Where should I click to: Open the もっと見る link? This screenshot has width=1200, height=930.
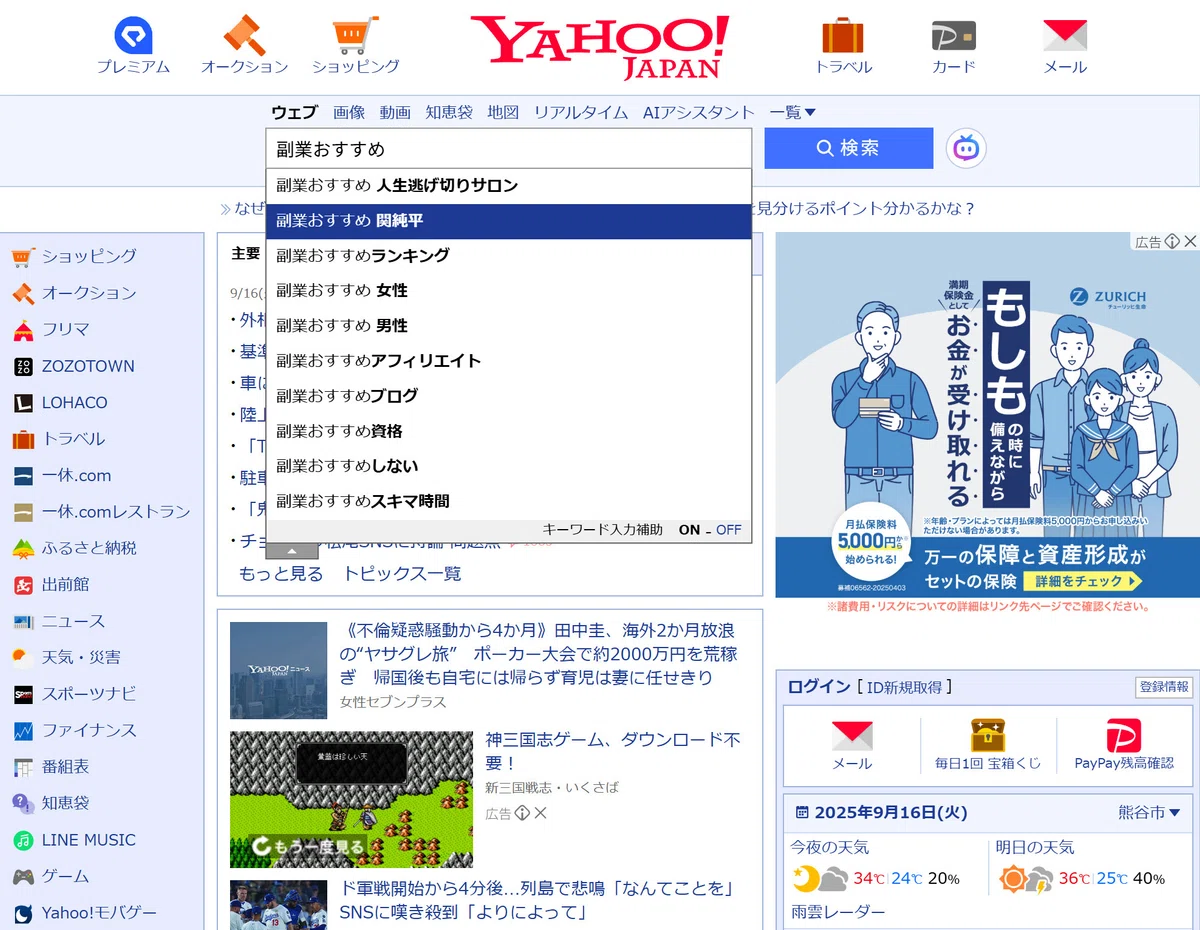[281, 574]
